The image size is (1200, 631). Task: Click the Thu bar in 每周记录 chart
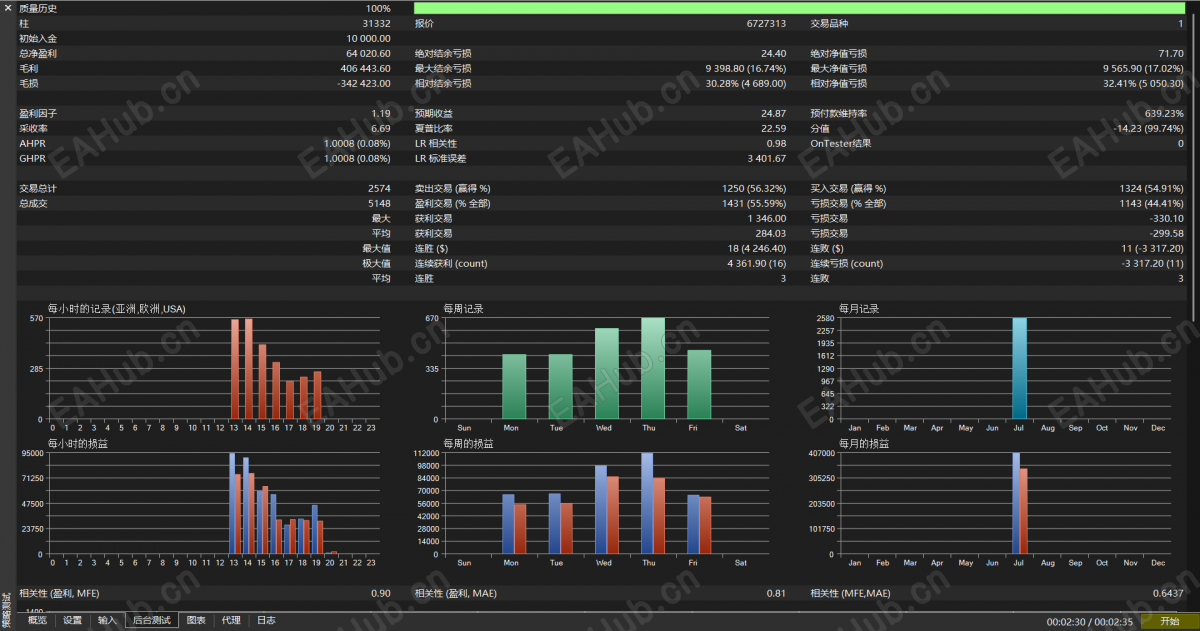[x=653, y=368]
